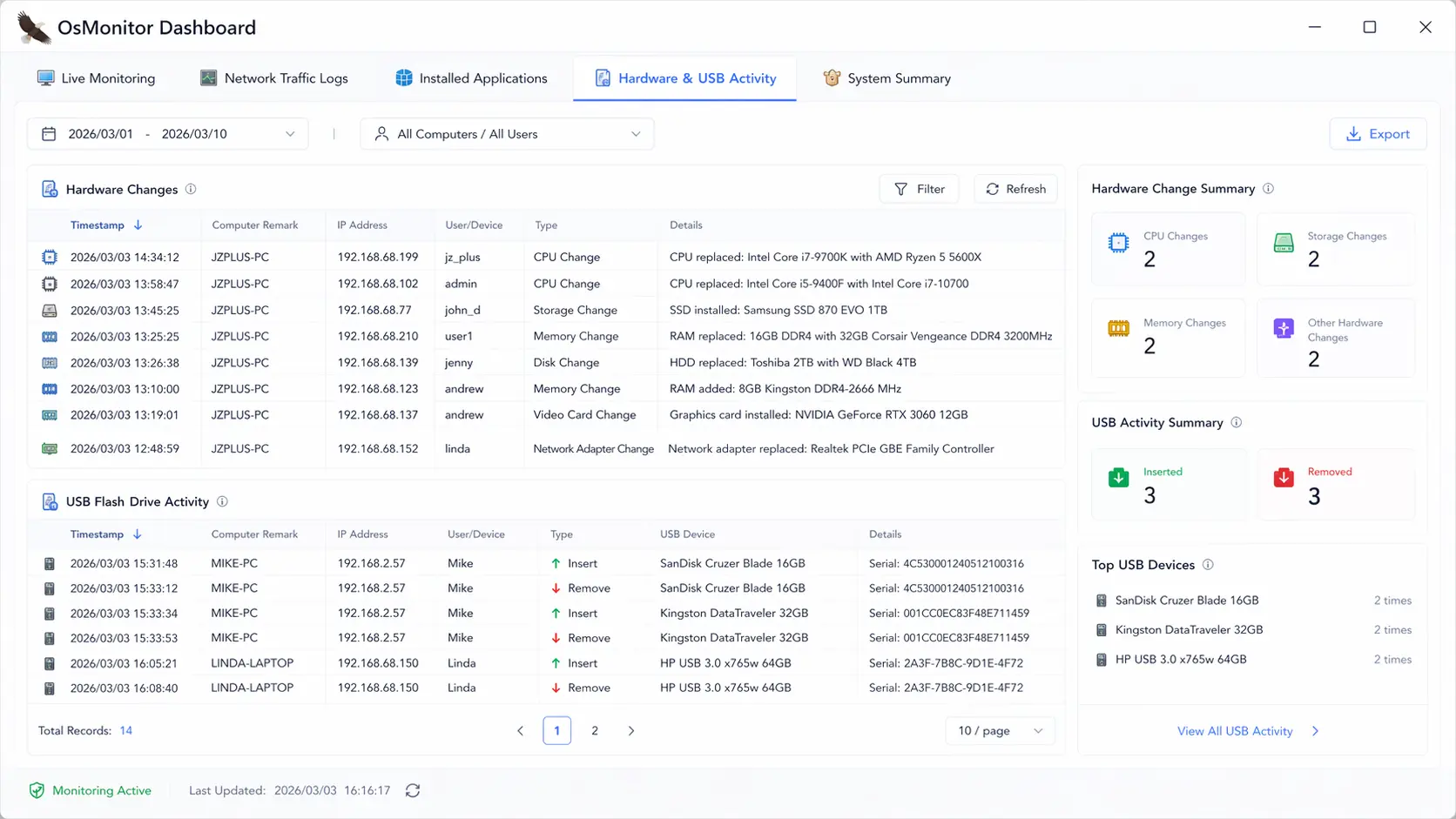Open the All Computers / All Users dropdown
The height and width of the screenshot is (819, 1456).
507,134
